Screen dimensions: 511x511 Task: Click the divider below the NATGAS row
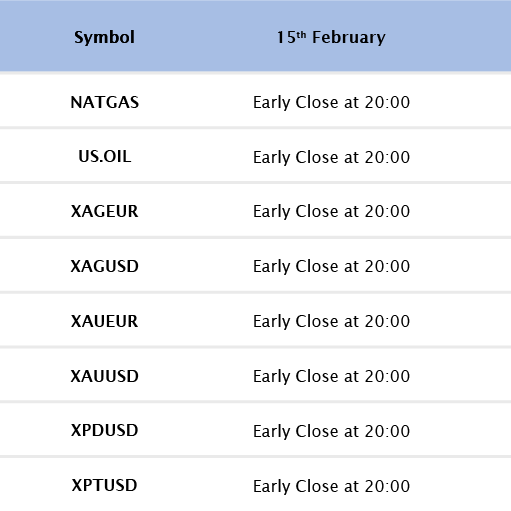click(255, 128)
